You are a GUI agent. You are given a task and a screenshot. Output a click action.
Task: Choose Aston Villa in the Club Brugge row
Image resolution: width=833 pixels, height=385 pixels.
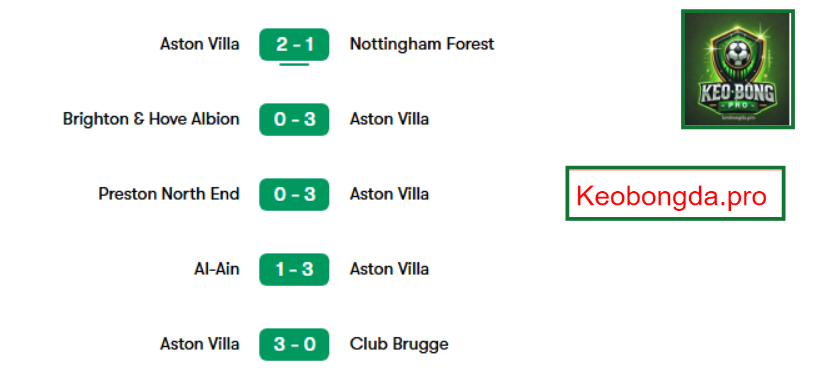tap(200, 344)
